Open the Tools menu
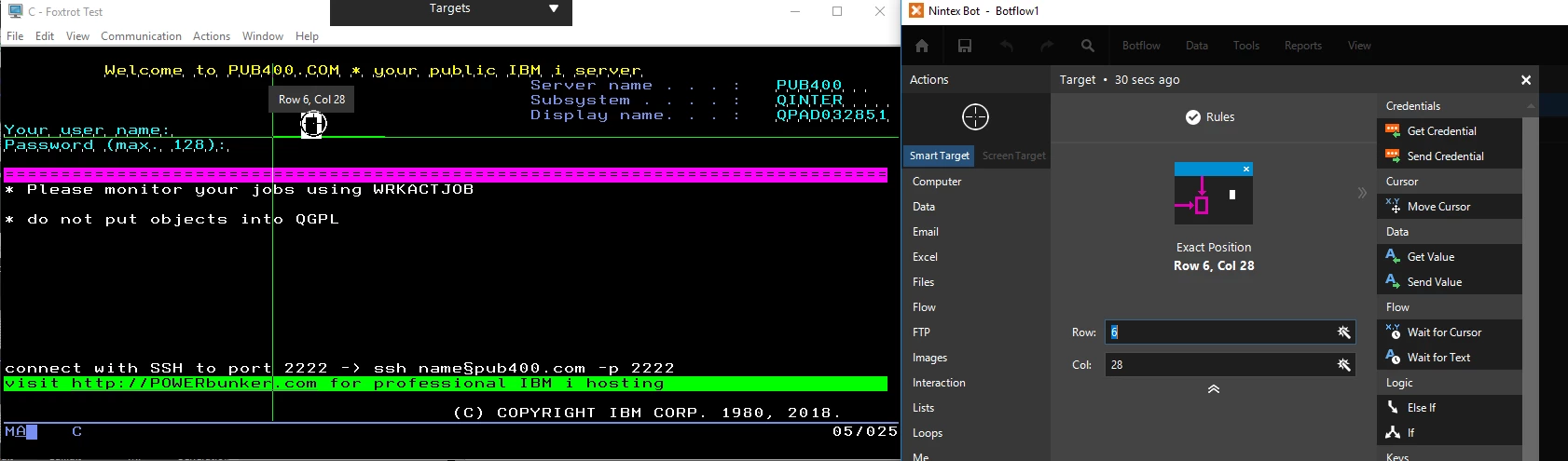Image resolution: width=1568 pixels, height=461 pixels. (x=1246, y=46)
